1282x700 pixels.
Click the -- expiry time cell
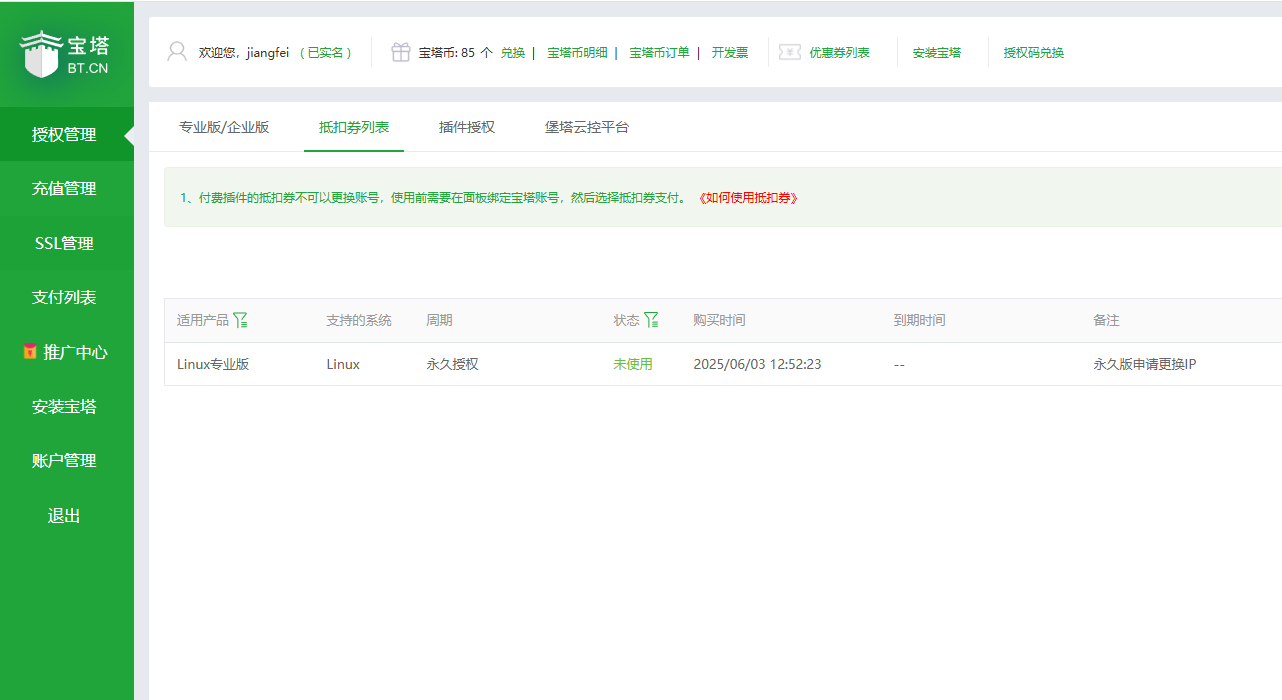click(x=899, y=364)
